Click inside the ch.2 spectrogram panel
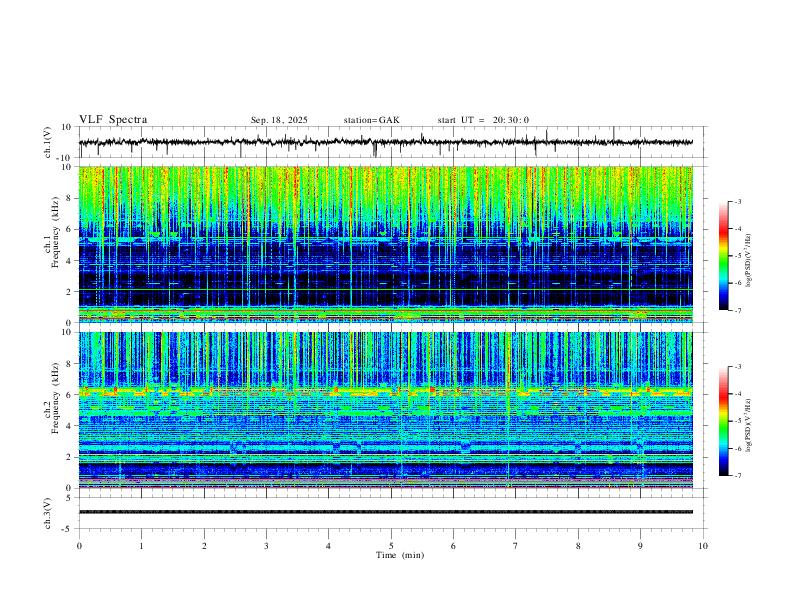Image resolution: width=792 pixels, height=612 pixels. tap(386, 410)
